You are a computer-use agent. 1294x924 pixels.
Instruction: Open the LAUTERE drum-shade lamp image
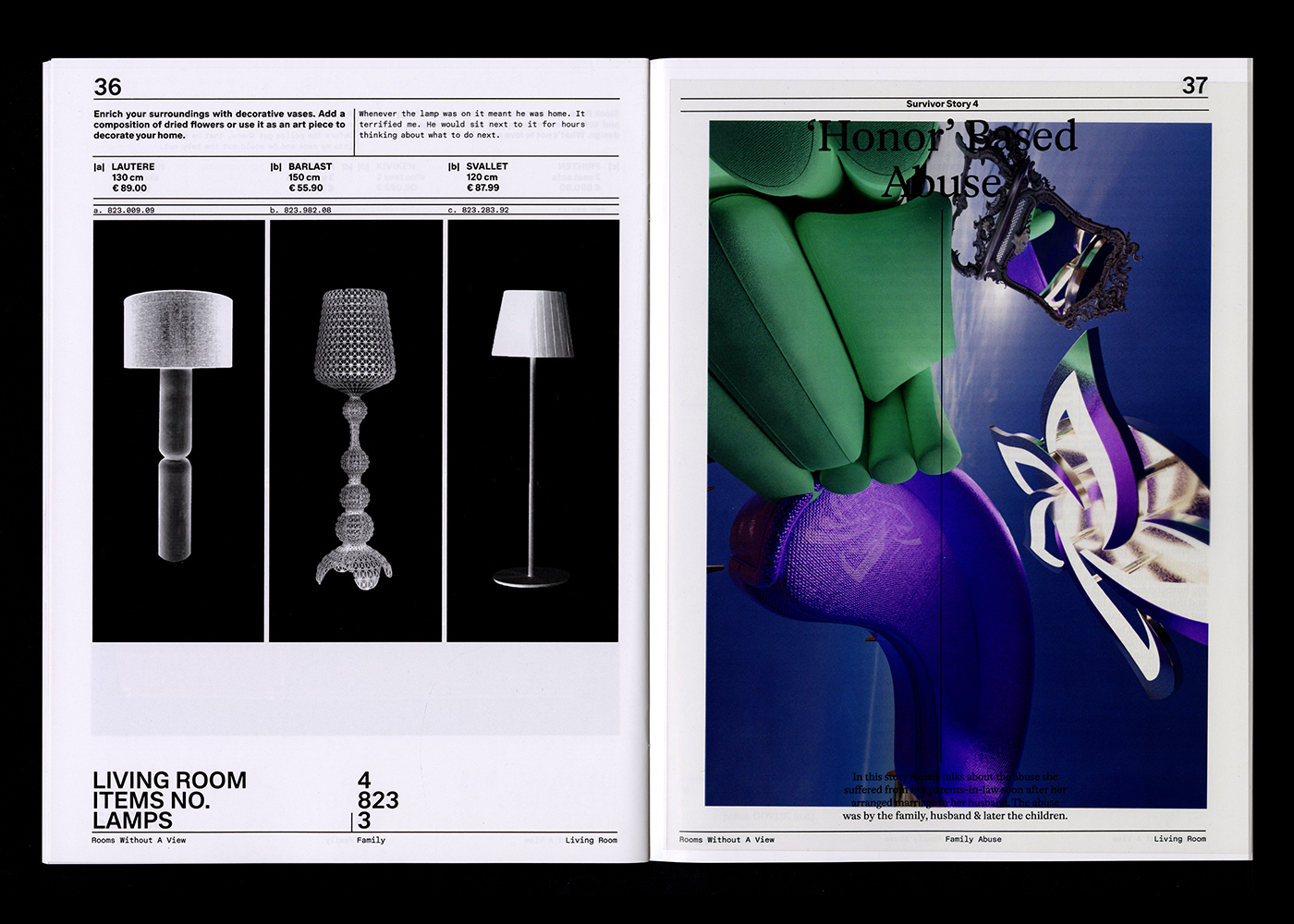[178, 431]
